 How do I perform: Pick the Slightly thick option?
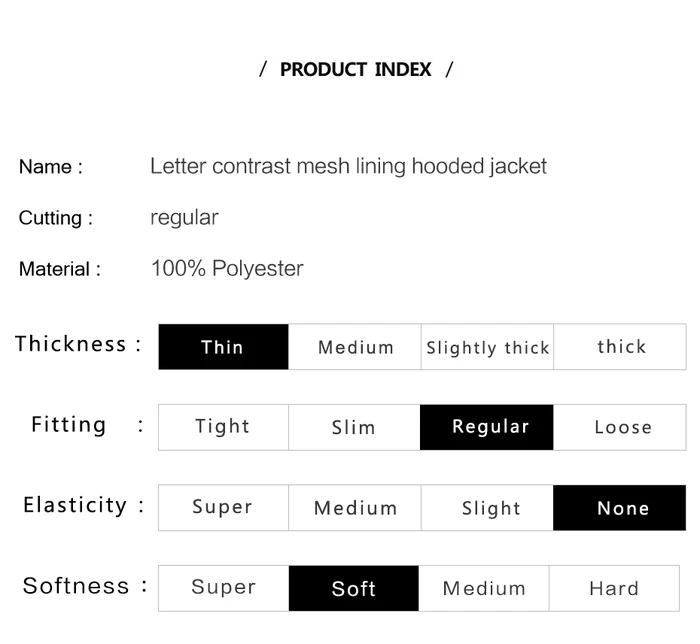point(488,347)
